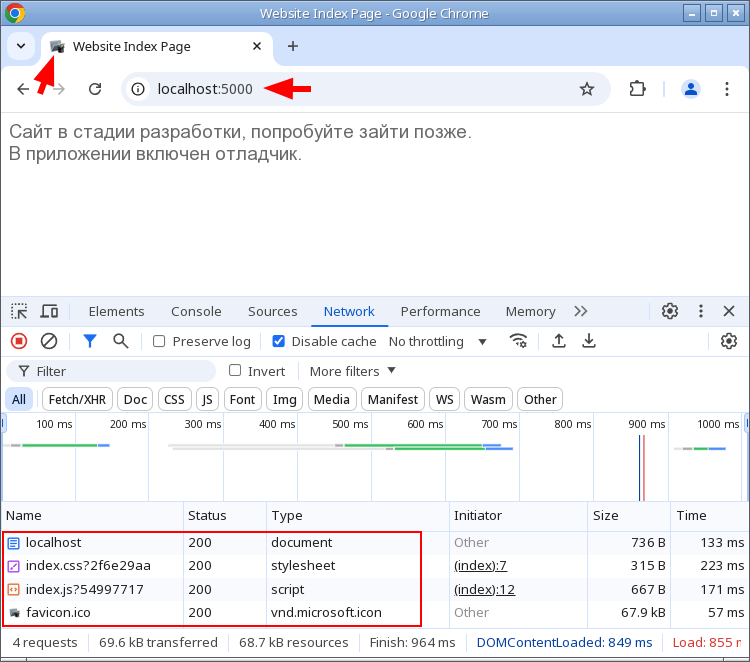
Task: Open the Chrome profile avatar
Action: point(691,89)
